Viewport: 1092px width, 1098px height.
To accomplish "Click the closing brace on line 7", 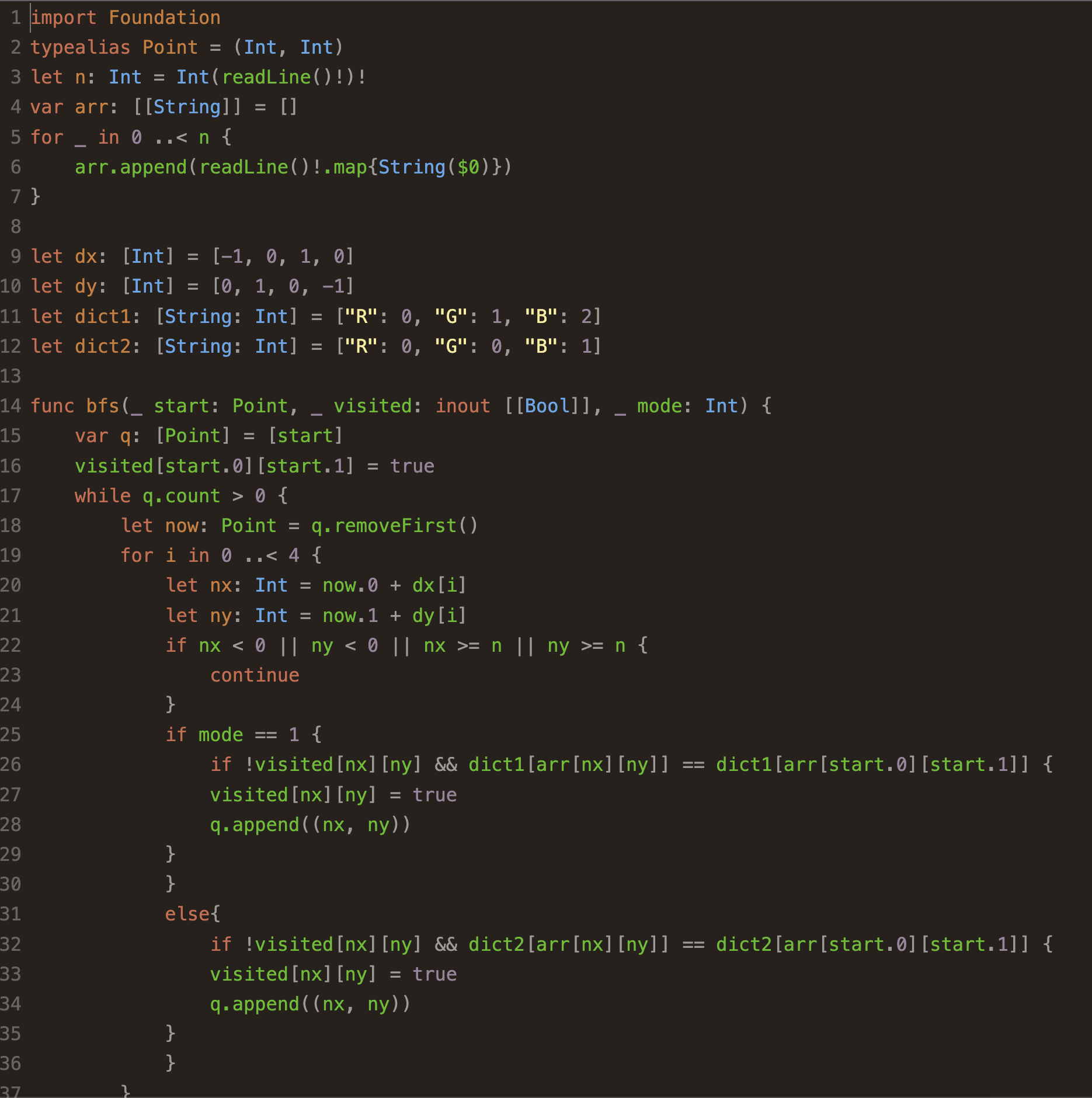I will click(x=36, y=196).
